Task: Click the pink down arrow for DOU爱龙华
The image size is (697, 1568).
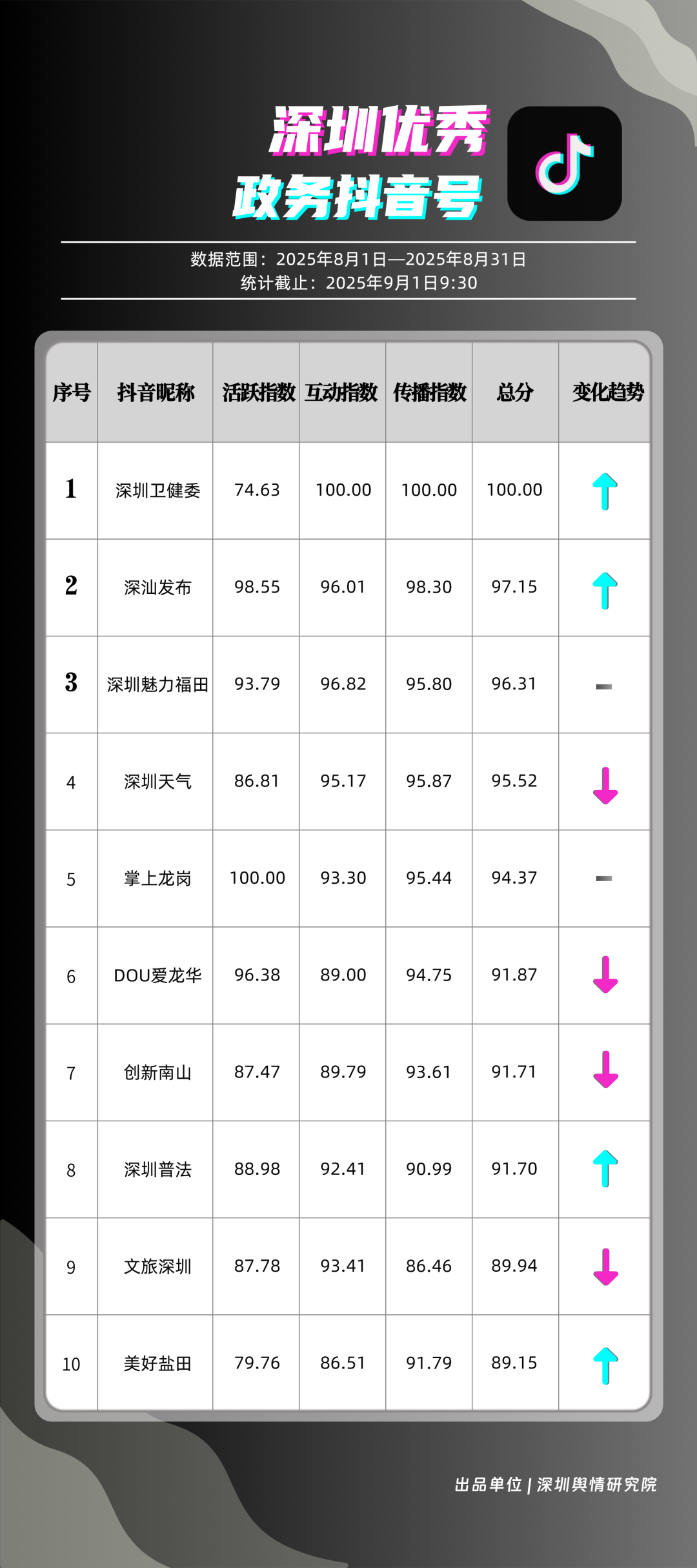Action: pos(605,974)
